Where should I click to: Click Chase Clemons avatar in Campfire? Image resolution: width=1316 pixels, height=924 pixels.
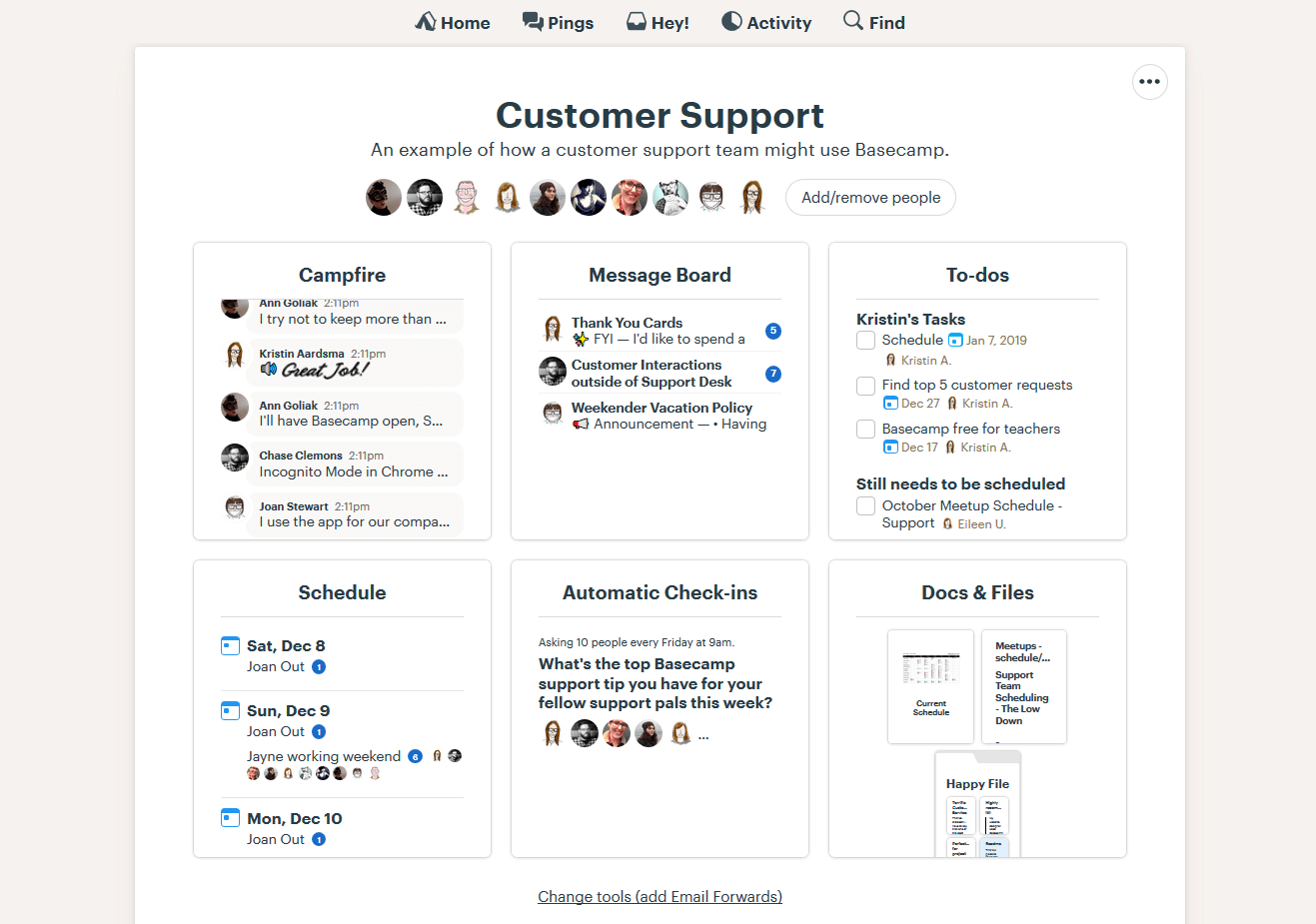coord(235,458)
